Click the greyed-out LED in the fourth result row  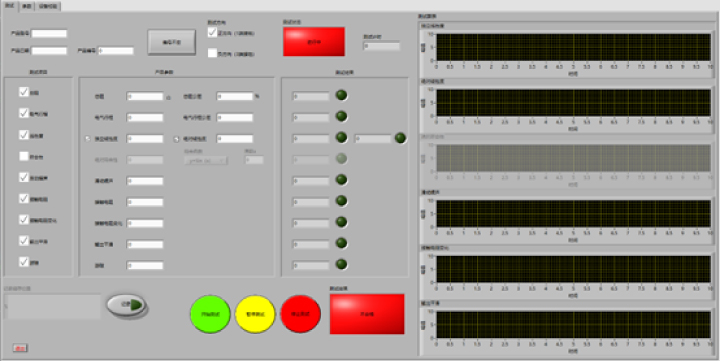tap(341, 159)
